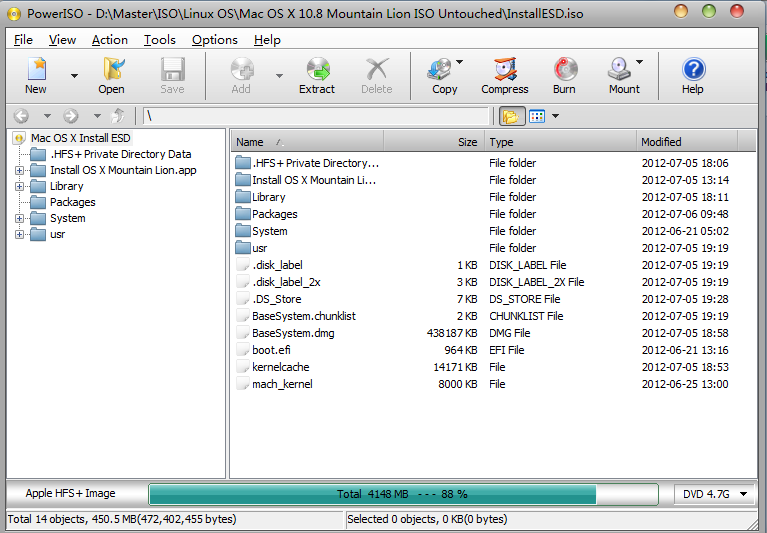Click the Up one level icon
Screen dimensions: 767x533
click(x=118, y=116)
